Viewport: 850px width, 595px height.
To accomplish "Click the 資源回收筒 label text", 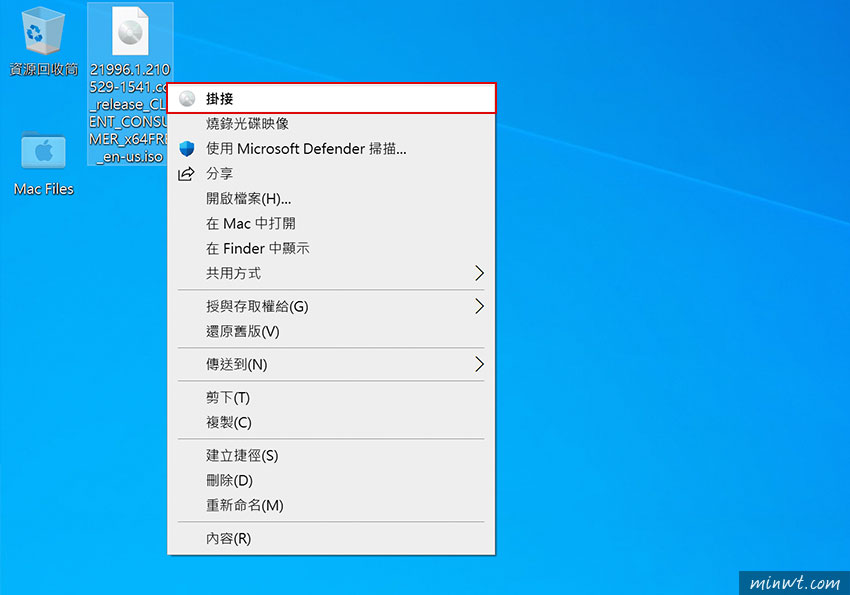I will click(x=43, y=69).
